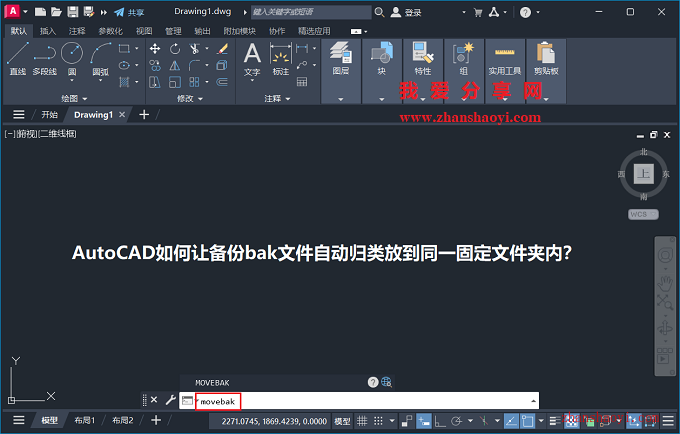
Task: Switch to the 插入 ribbon tab
Action: pos(48,31)
